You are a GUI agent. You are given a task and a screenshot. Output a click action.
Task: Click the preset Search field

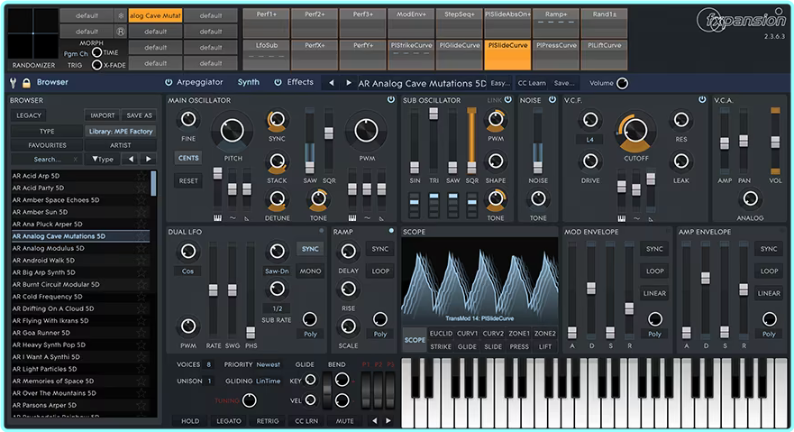tap(47, 159)
